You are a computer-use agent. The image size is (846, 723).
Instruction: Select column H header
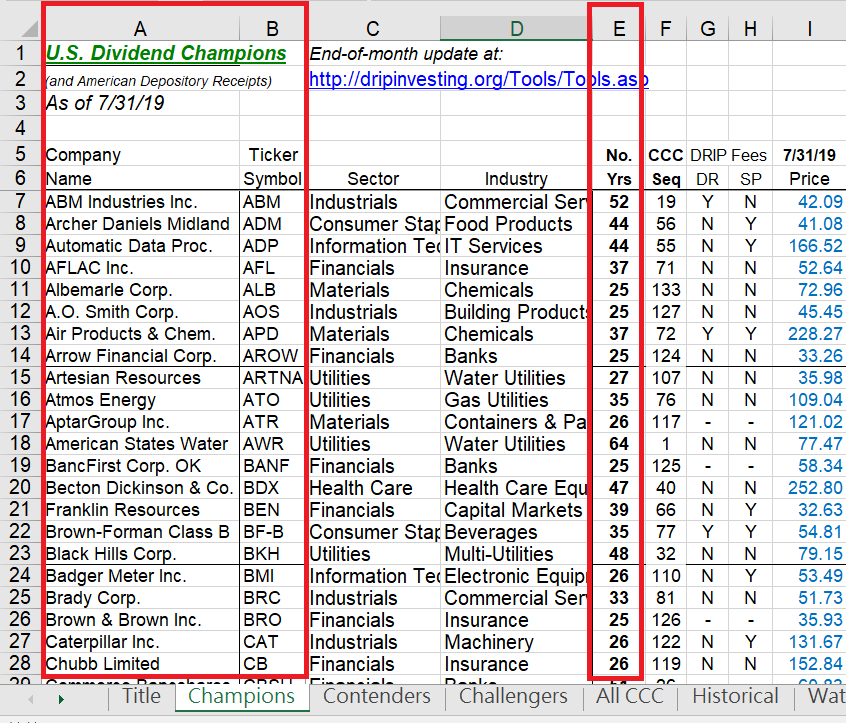click(x=751, y=29)
